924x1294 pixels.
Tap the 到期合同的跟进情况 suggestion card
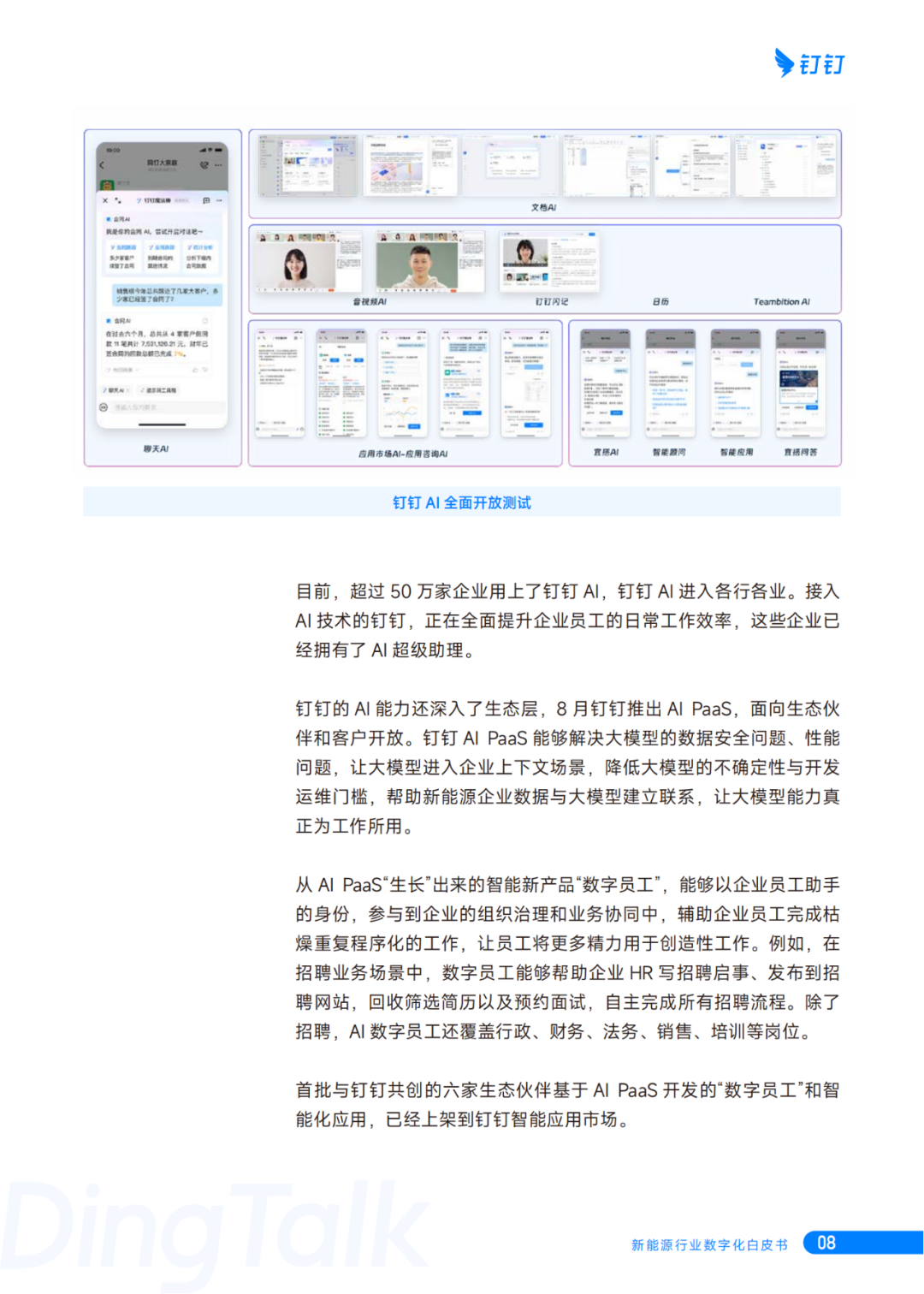pos(161,257)
